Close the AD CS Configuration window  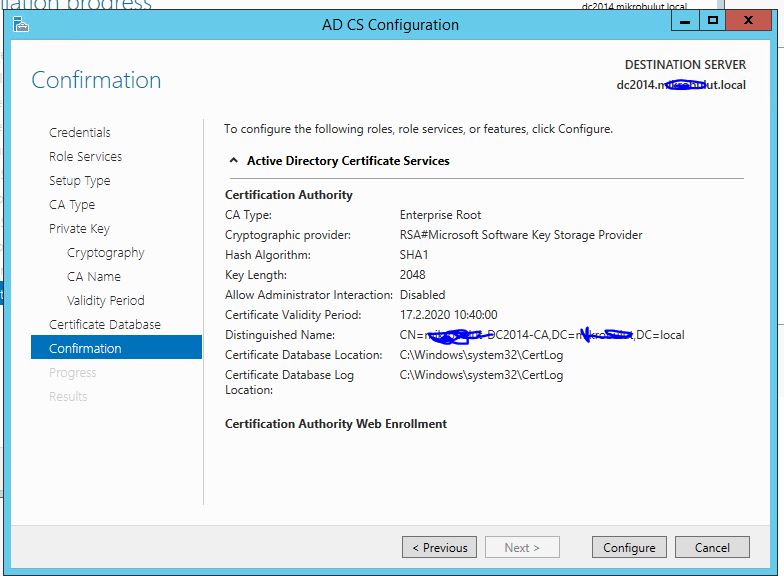tap(748, 21)
